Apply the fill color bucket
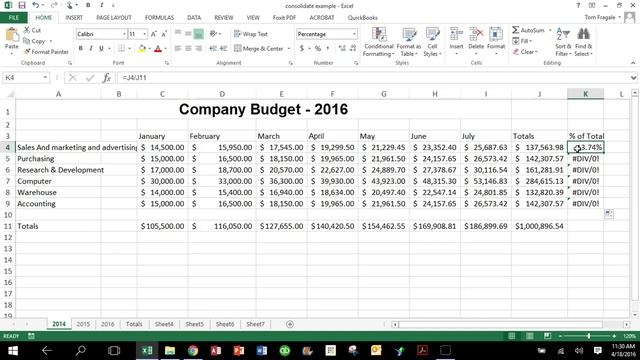The image size is (640, 360). point(142,49)
